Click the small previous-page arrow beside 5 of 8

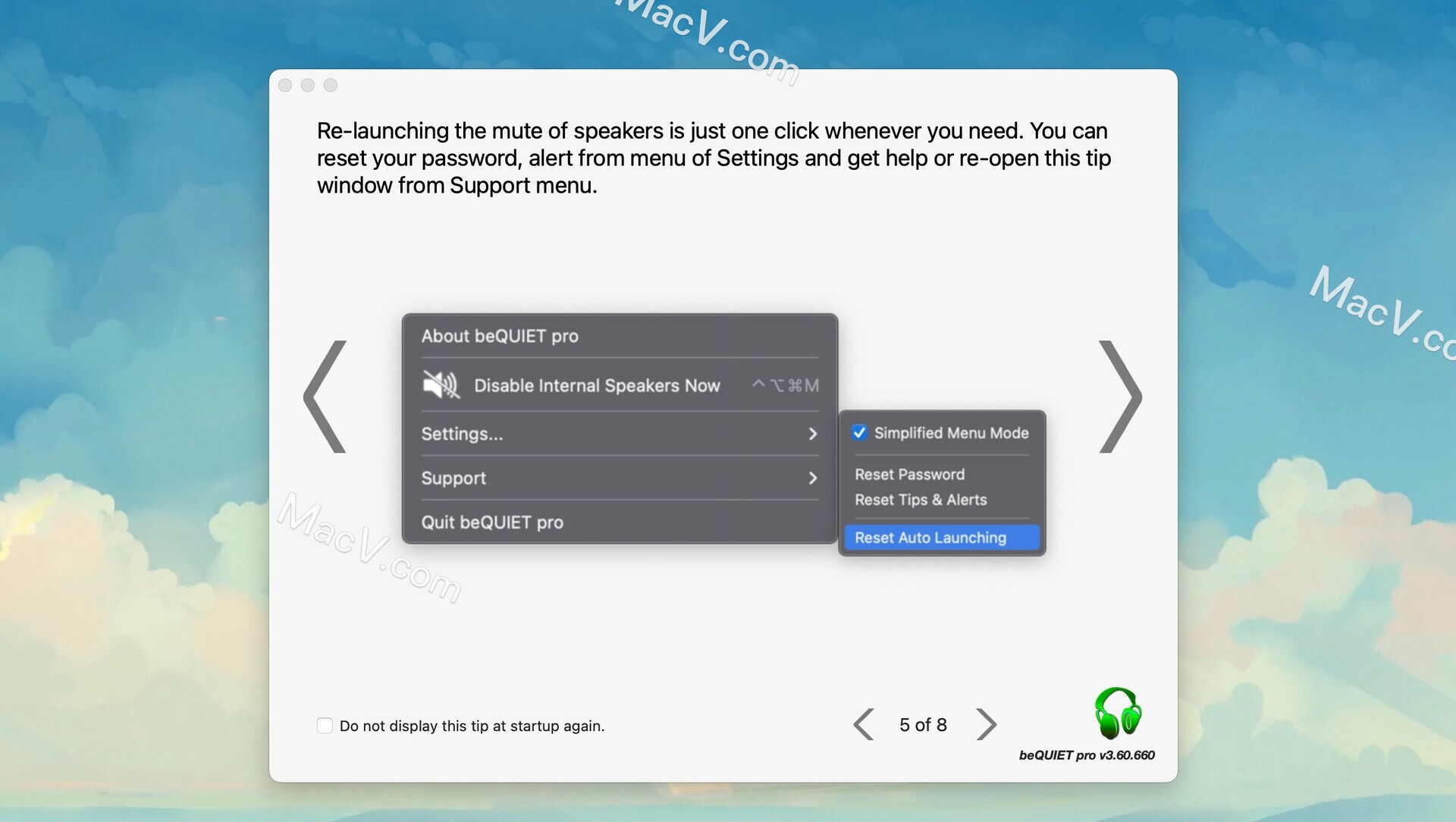pos(864,724)
